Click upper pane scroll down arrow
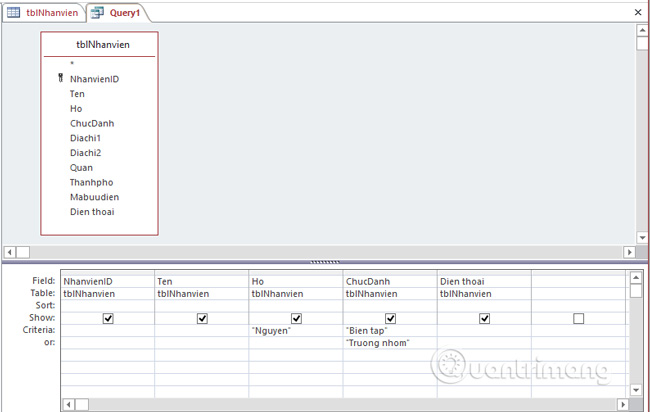This screenshot has height=412, width=650. coord(642,238)
